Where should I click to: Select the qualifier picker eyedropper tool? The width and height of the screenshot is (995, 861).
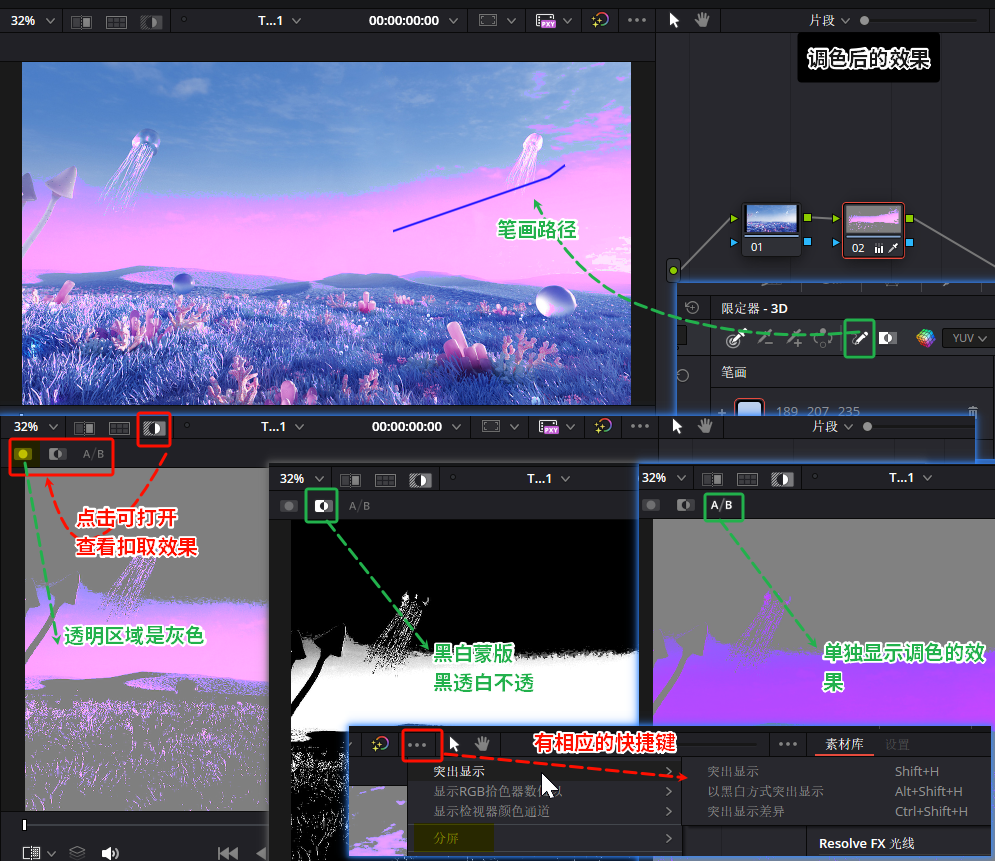[x=735, y=339]
